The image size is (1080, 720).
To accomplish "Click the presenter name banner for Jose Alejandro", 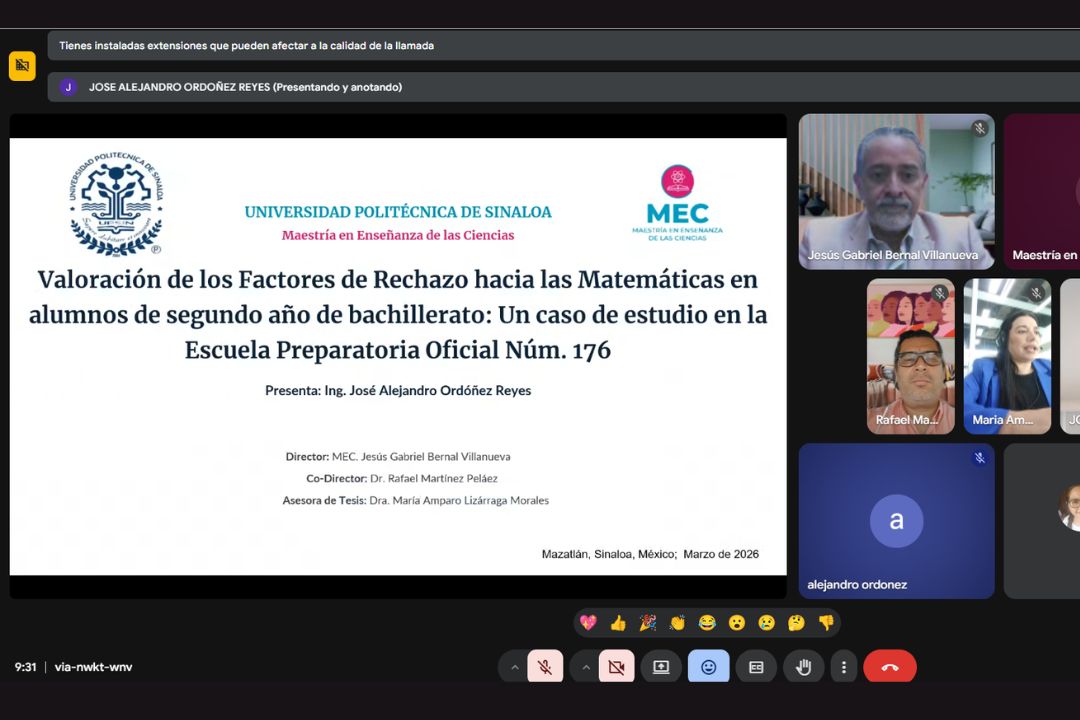I will pos(245,87).
